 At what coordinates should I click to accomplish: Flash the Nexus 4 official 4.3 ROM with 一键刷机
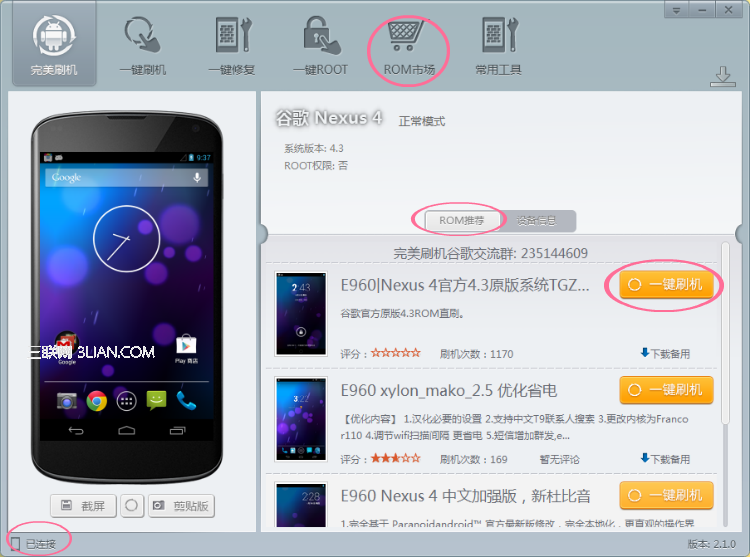pyautogui.click(x=666, y=285)
